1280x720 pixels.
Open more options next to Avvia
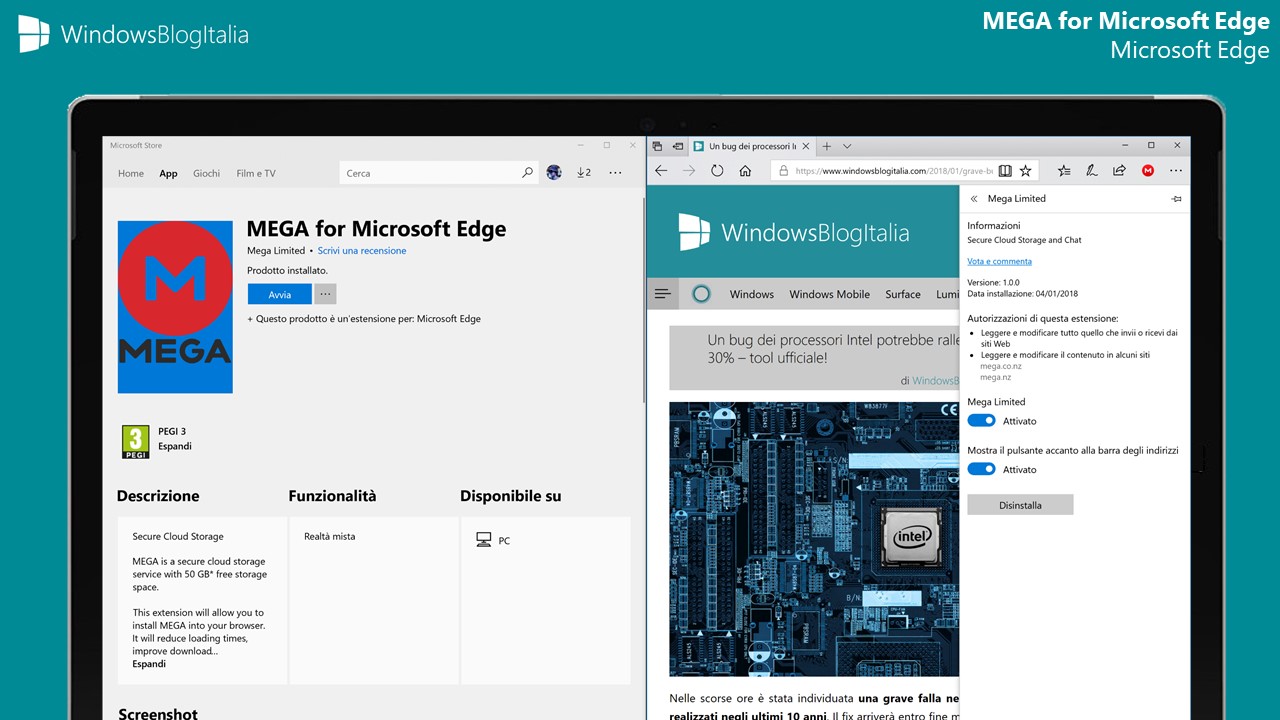coord(325,294)
